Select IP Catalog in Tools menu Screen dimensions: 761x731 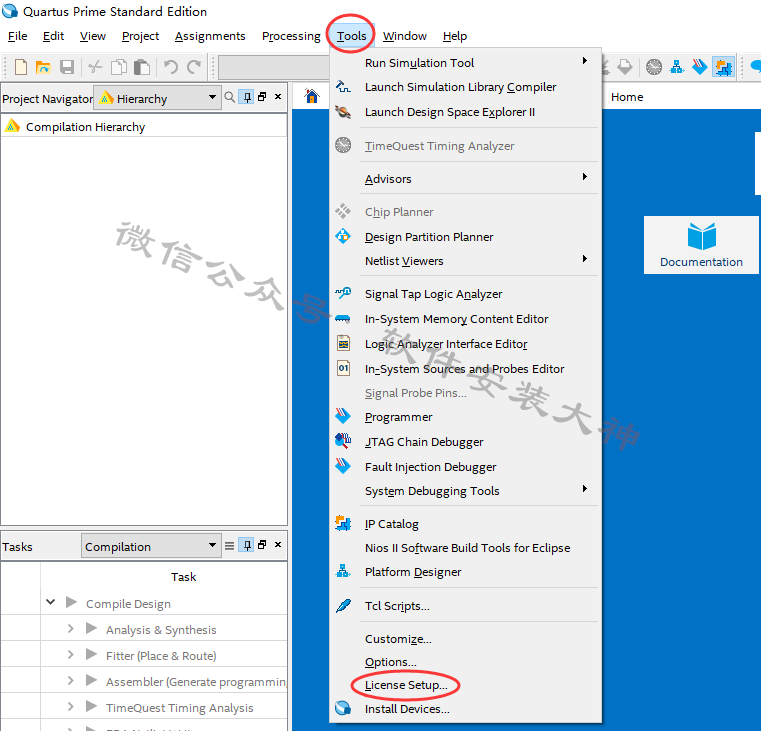click(x=465, y=524)
